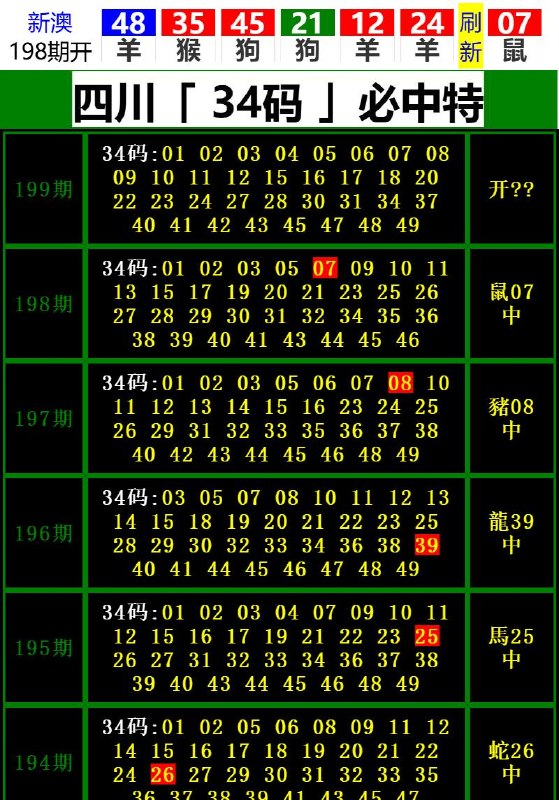Click highlighted 07 in 198期 row
Image resolution: width=559 pixels, height=800 pixels.
click(x=325, y=268)
